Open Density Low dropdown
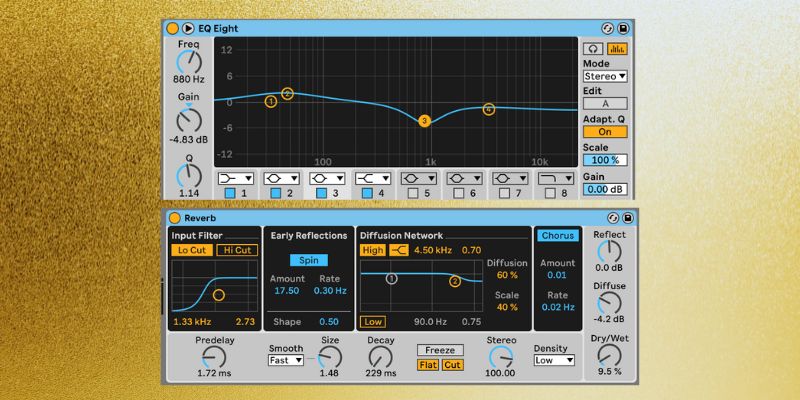This screenshot has height=400, width=800. pos(554,360)
